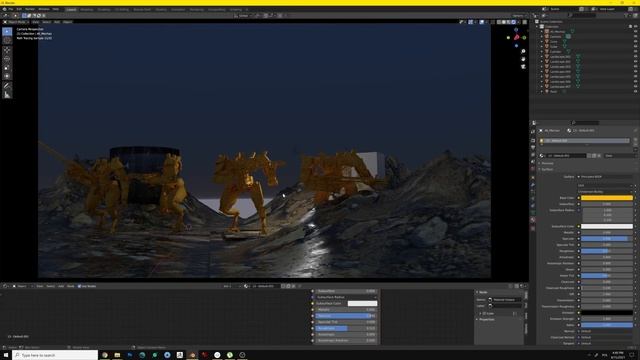Open the File menu

click(11, 9)
